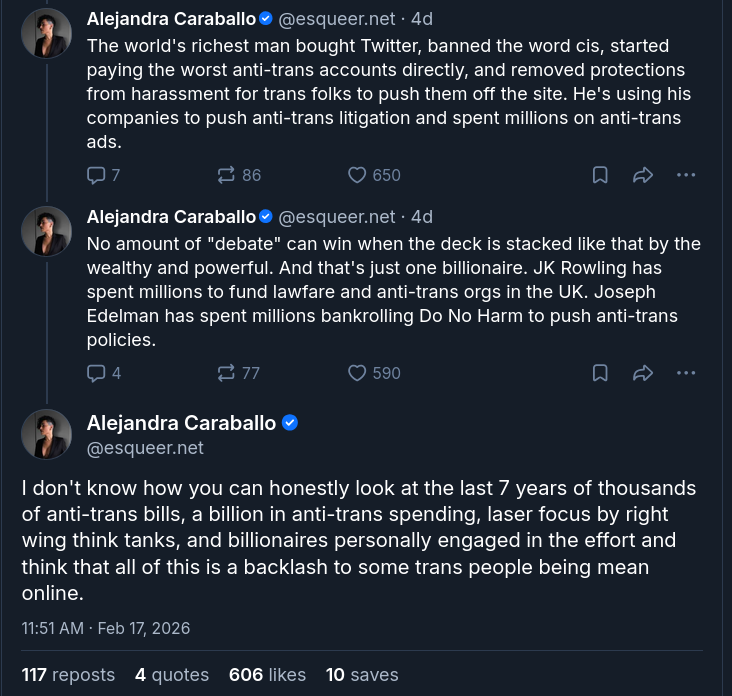Screen dimensions: 732x696
Task: Like the second post with 590 likes
Action: click(x=374, y=373)
